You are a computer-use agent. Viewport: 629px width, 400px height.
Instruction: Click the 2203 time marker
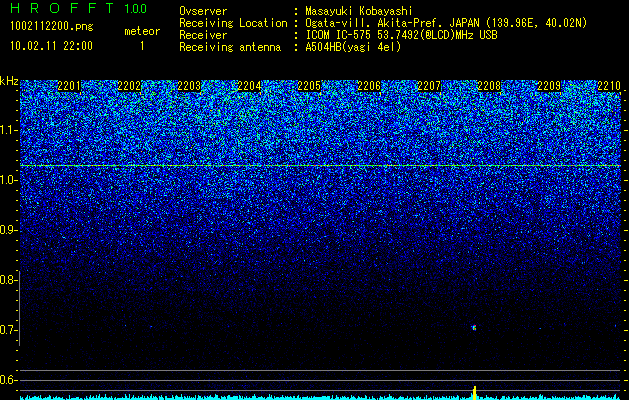(x=189, y=86)
